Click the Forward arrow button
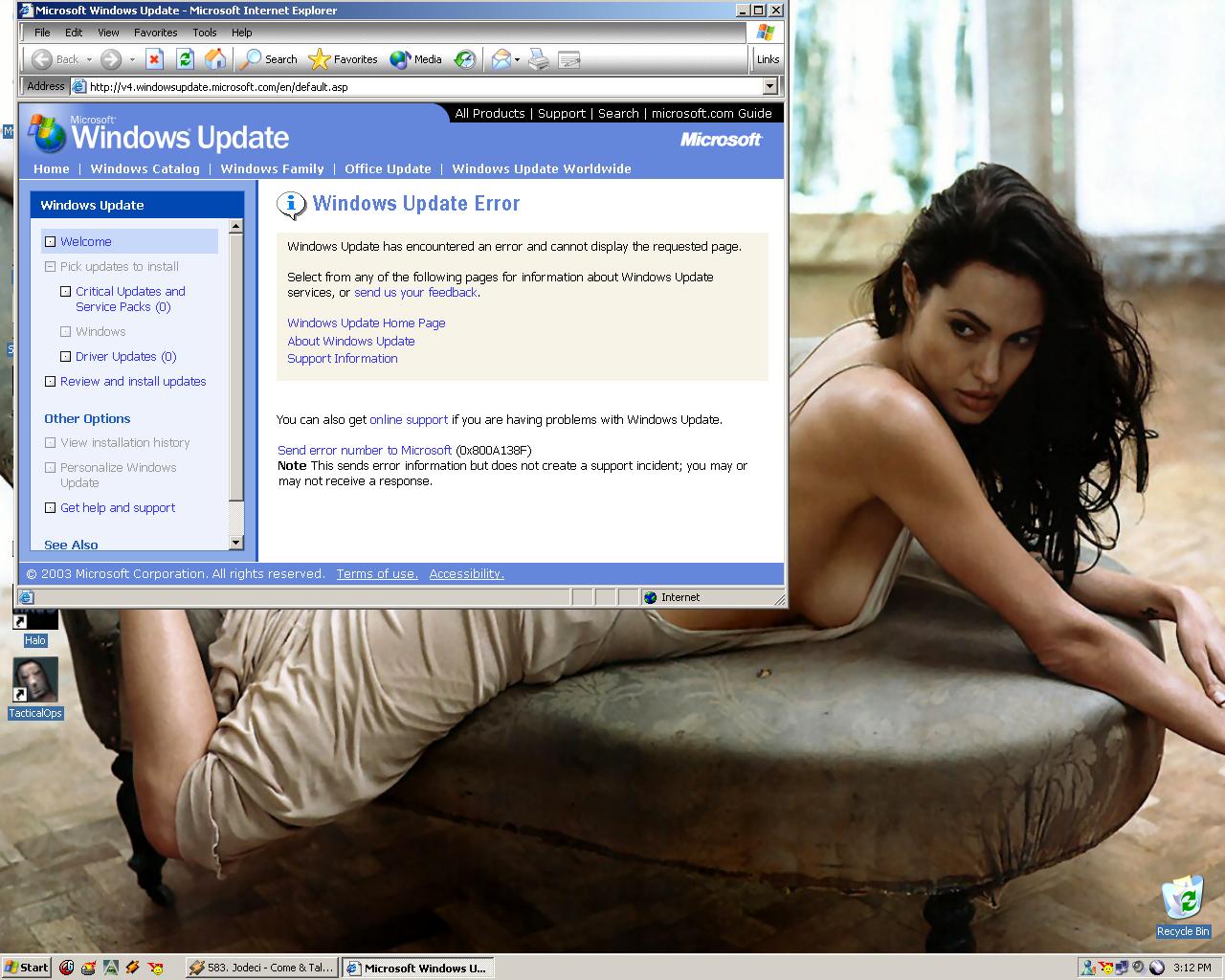This screenshot has height=980, width=1225. pos(111,59)
